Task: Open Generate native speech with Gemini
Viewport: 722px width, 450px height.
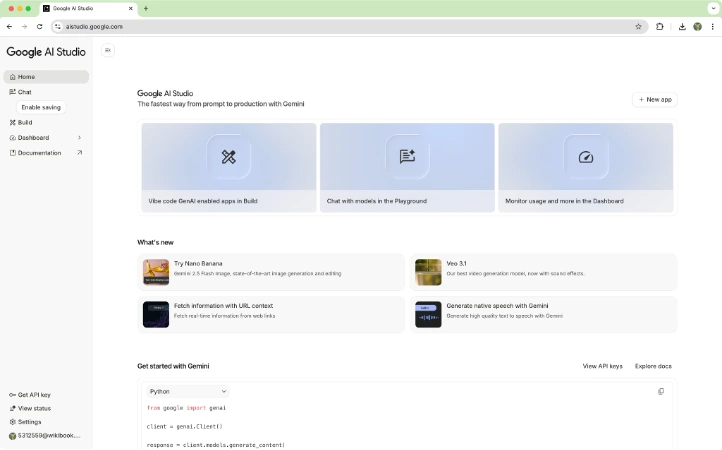Action: click(x=543, y=315)
